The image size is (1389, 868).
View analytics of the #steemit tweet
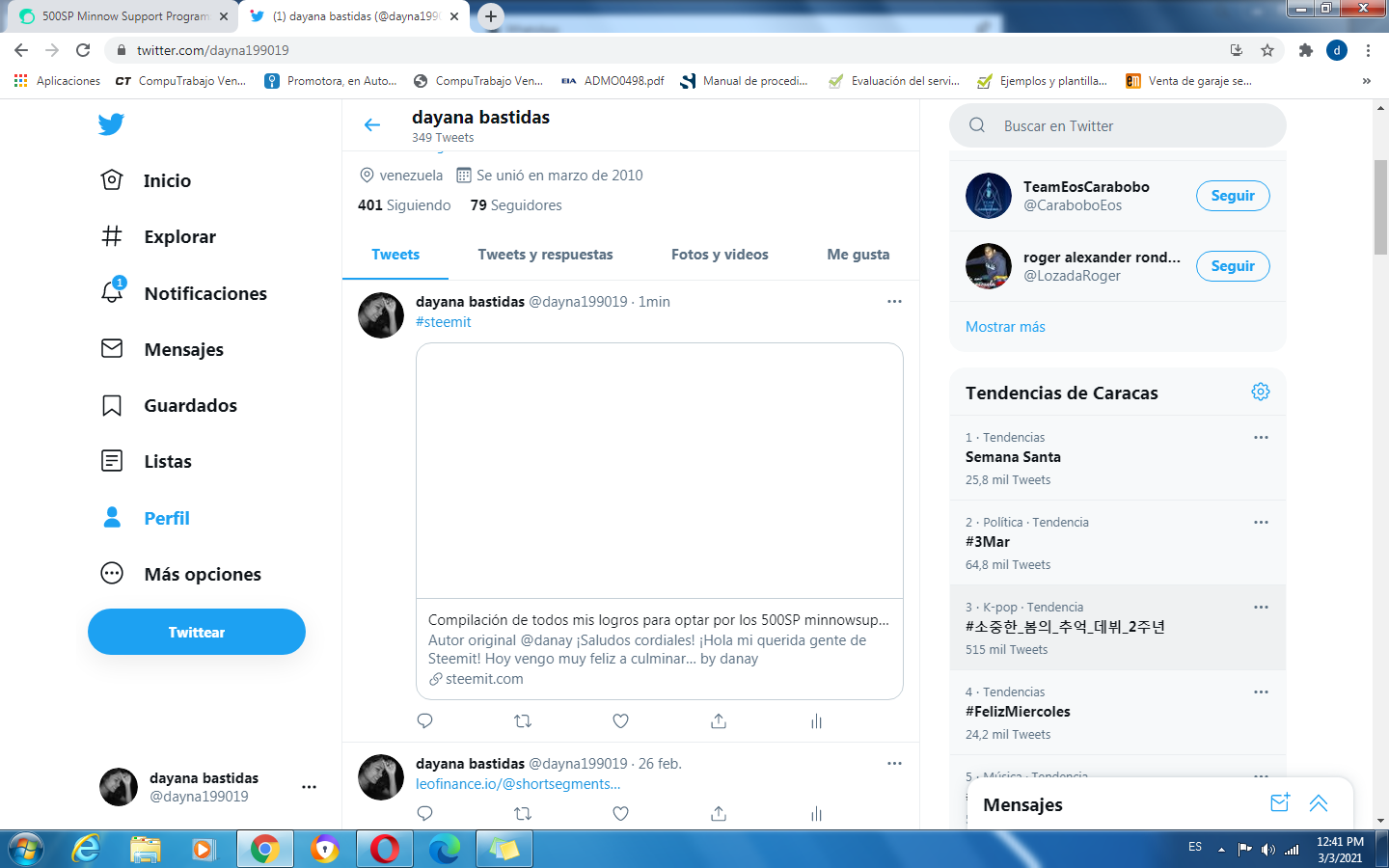(x=816, y=721)
